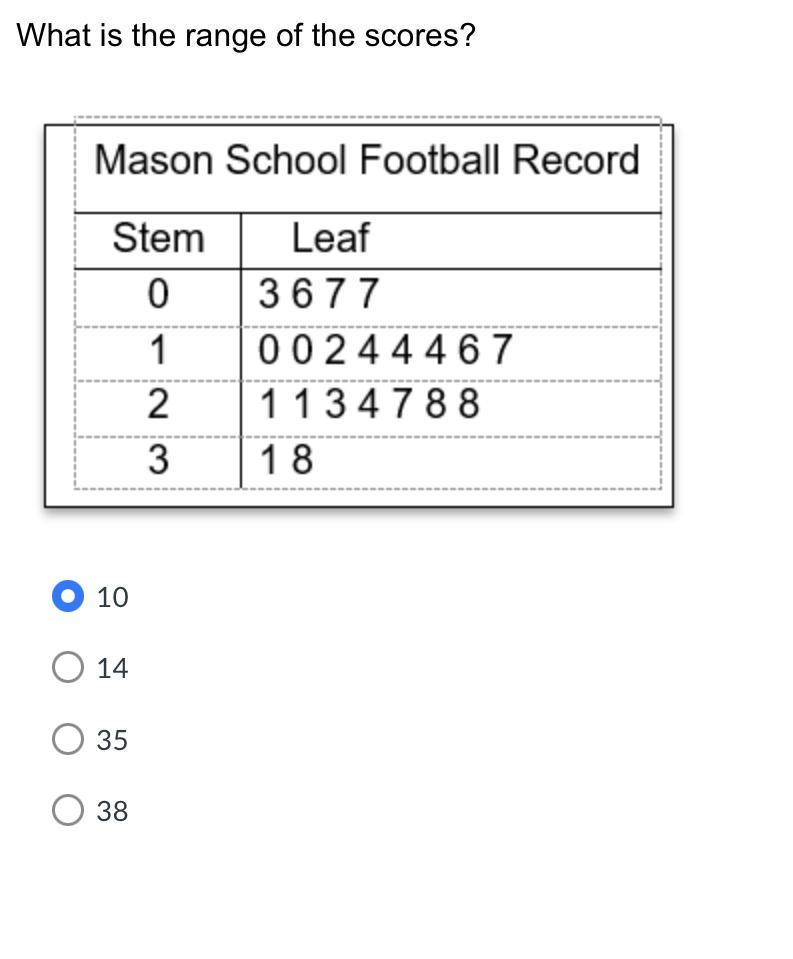
Task: Click the Stem column header
Action: 158,239
